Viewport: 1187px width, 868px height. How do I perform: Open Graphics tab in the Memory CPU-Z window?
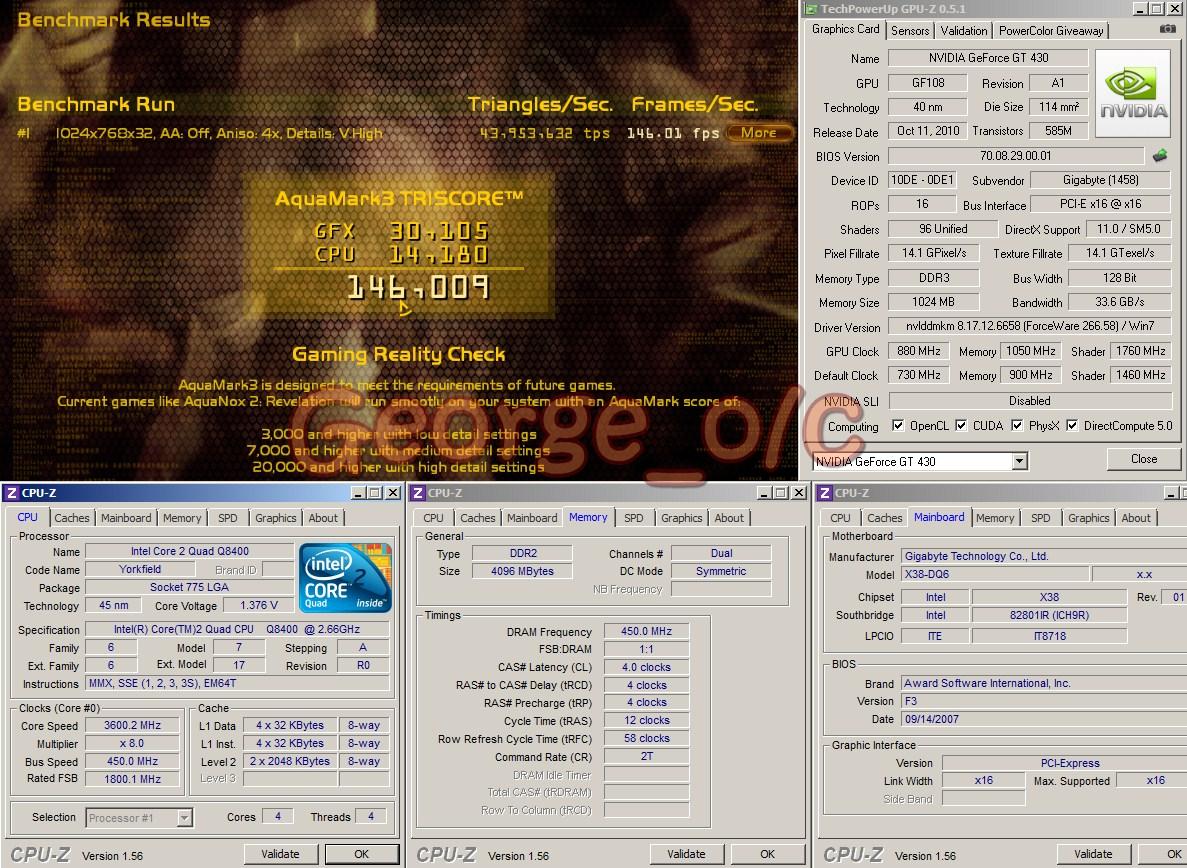click(681, 518)
